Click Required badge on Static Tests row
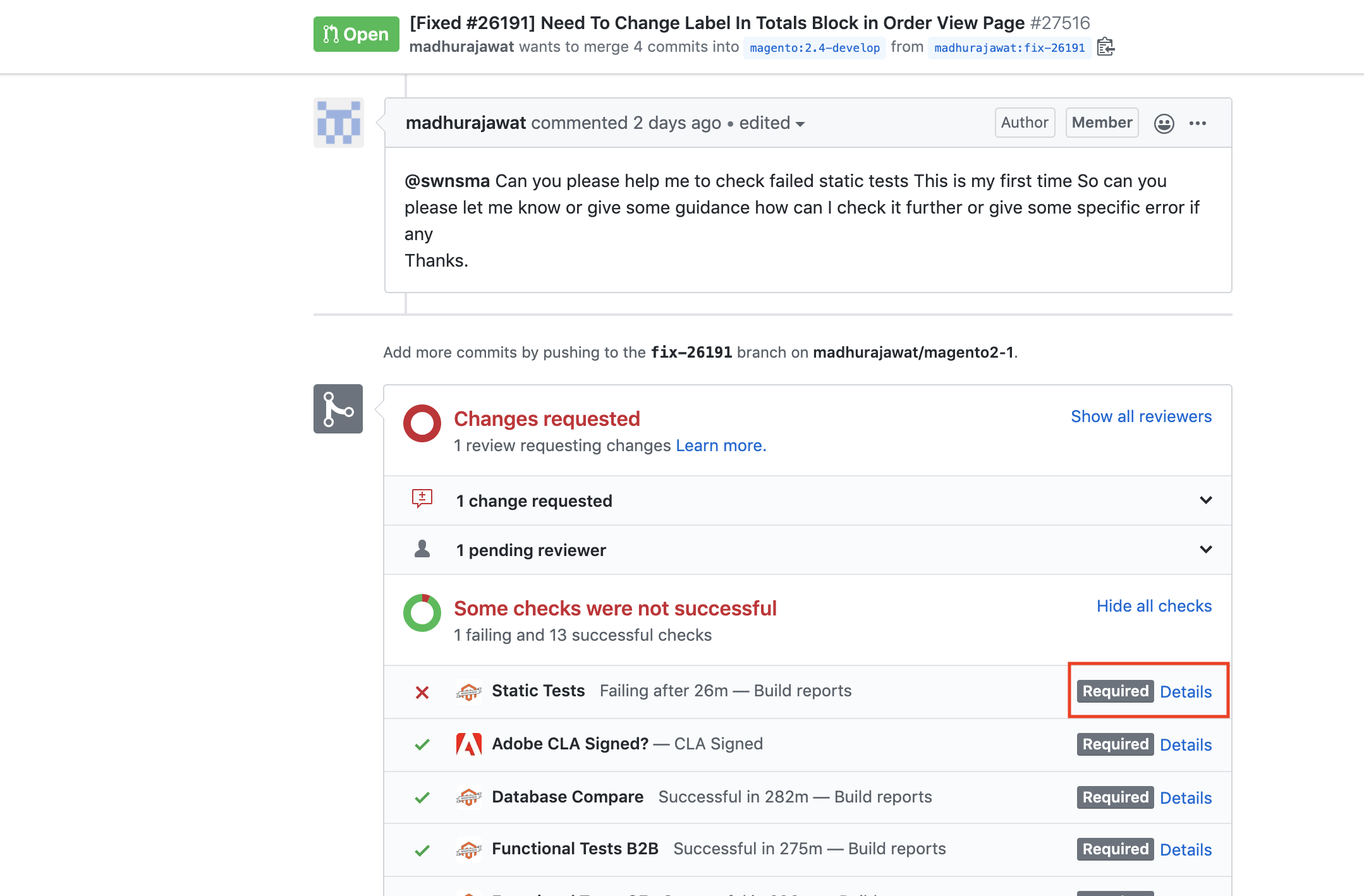Viewport: 1364px width, 896px height. [1116, 691]
